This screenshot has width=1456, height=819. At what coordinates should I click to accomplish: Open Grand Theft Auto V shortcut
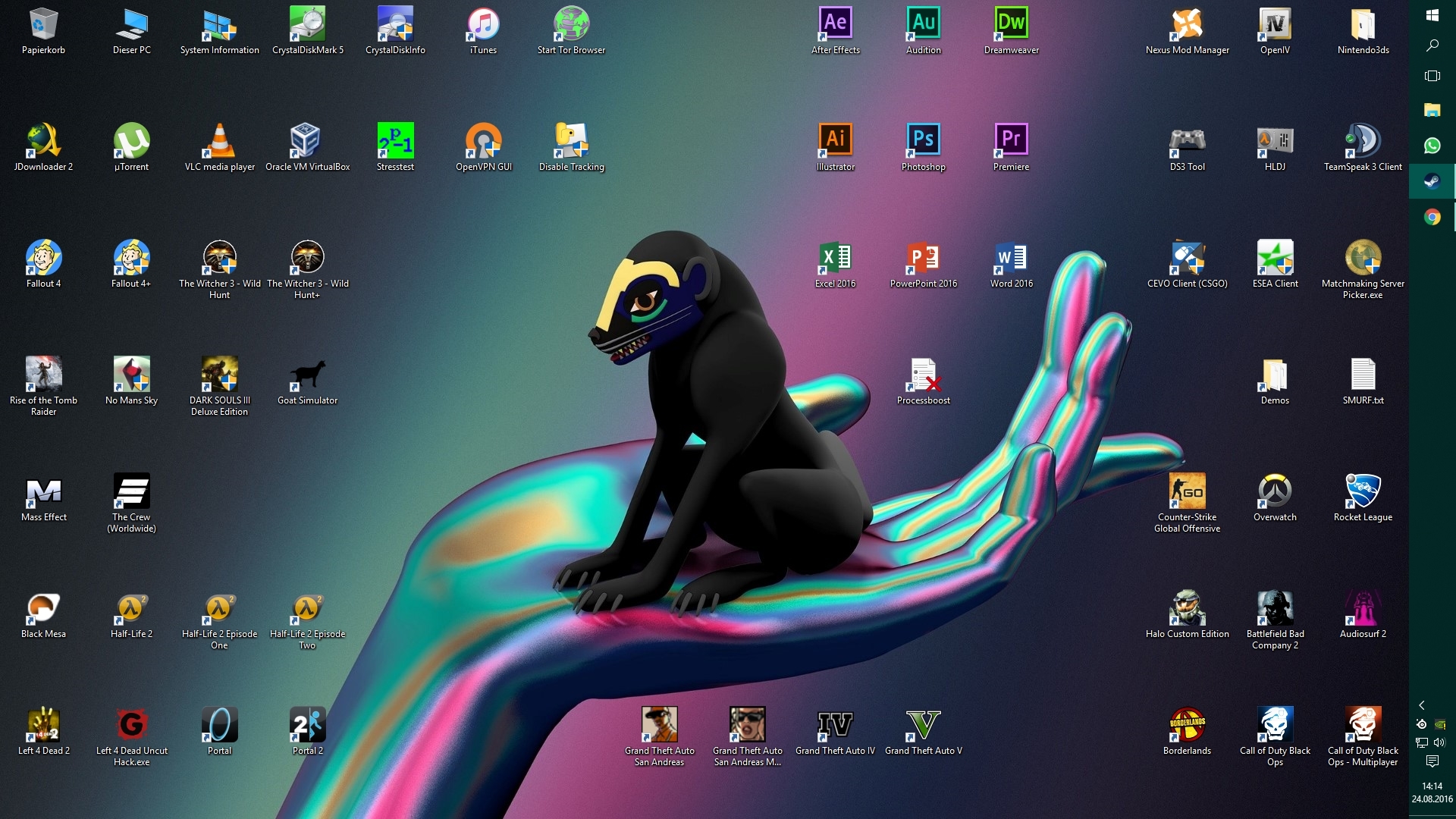tap(923, 725)
